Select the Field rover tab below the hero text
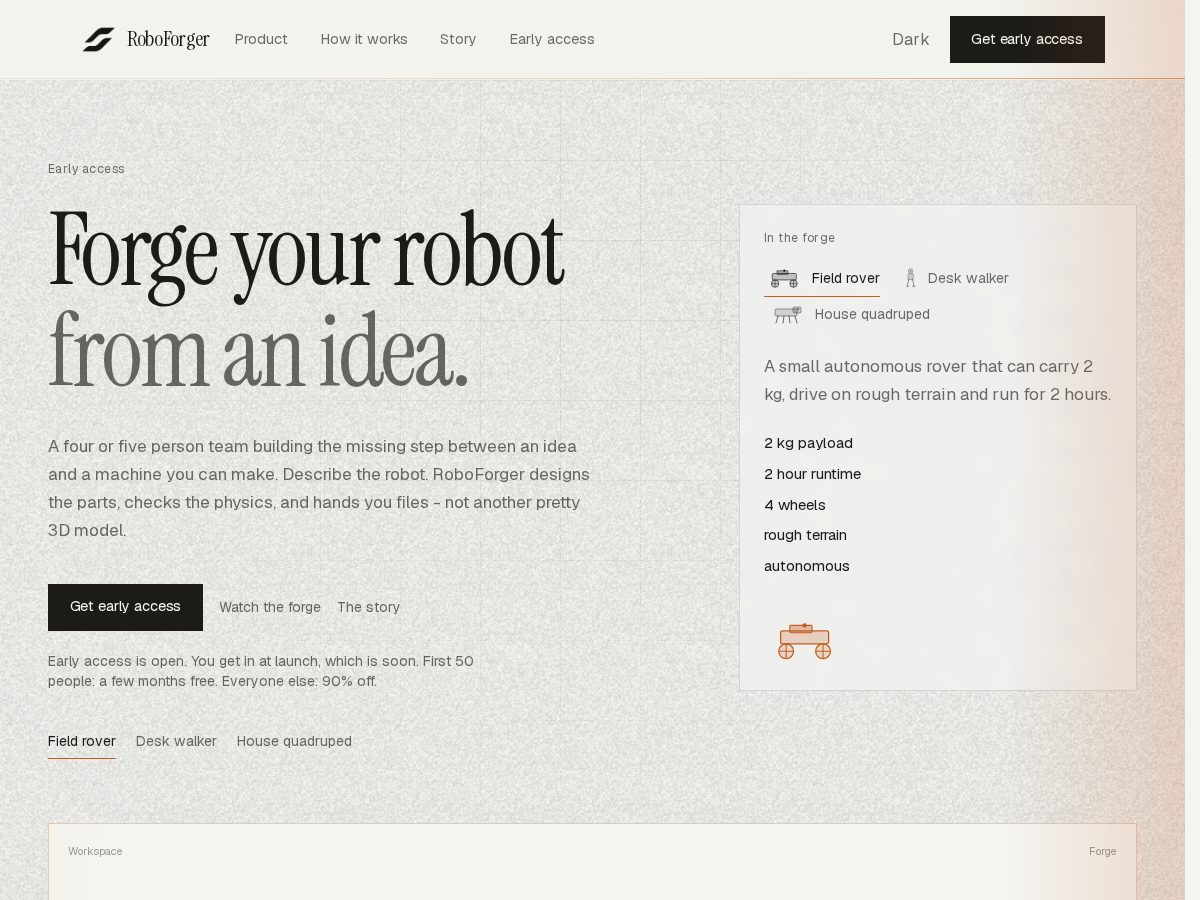The width and height of the screenshot is (1200, 900). (x=82, y=742)
